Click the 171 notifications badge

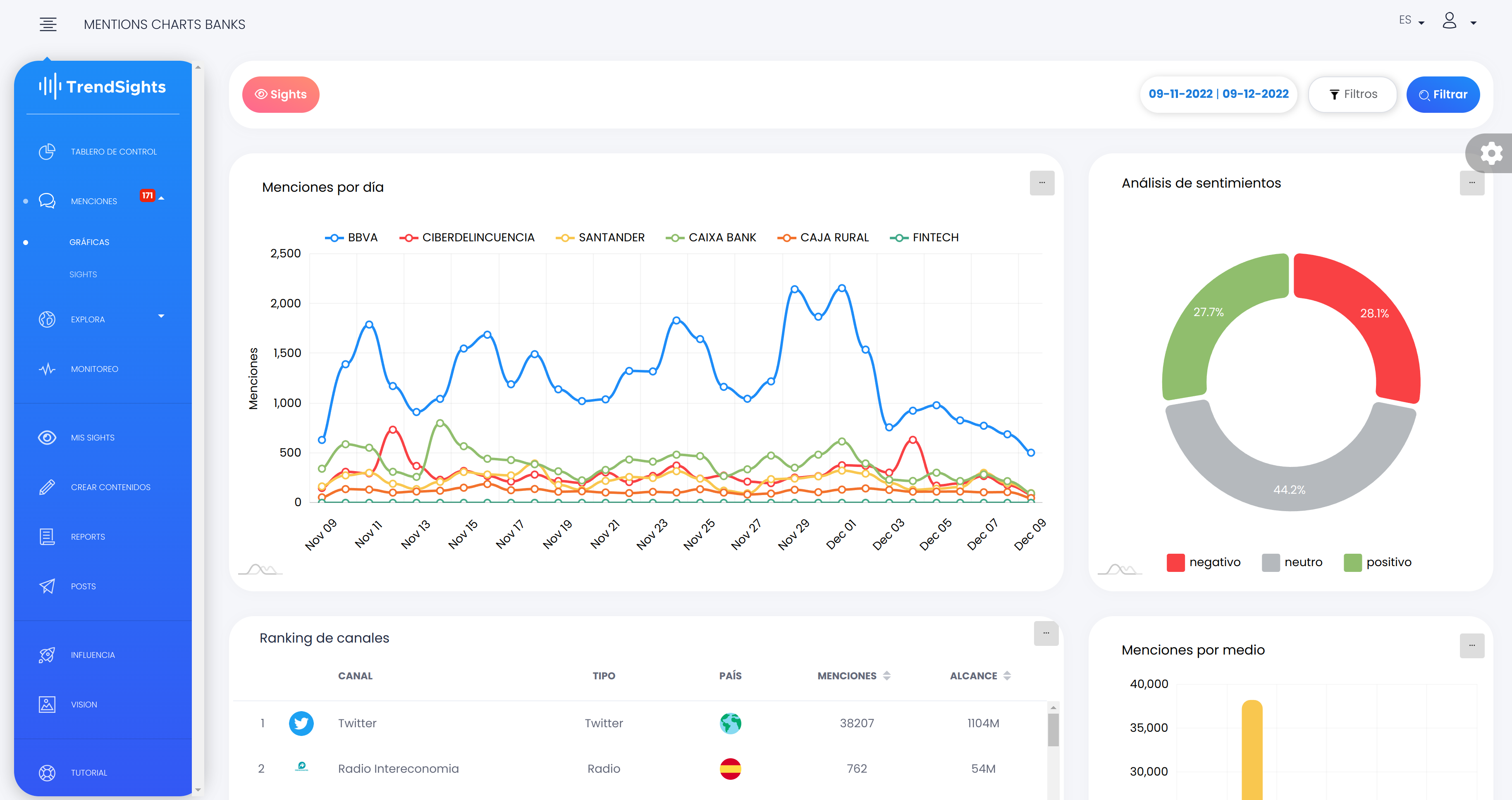click(147, 195)
